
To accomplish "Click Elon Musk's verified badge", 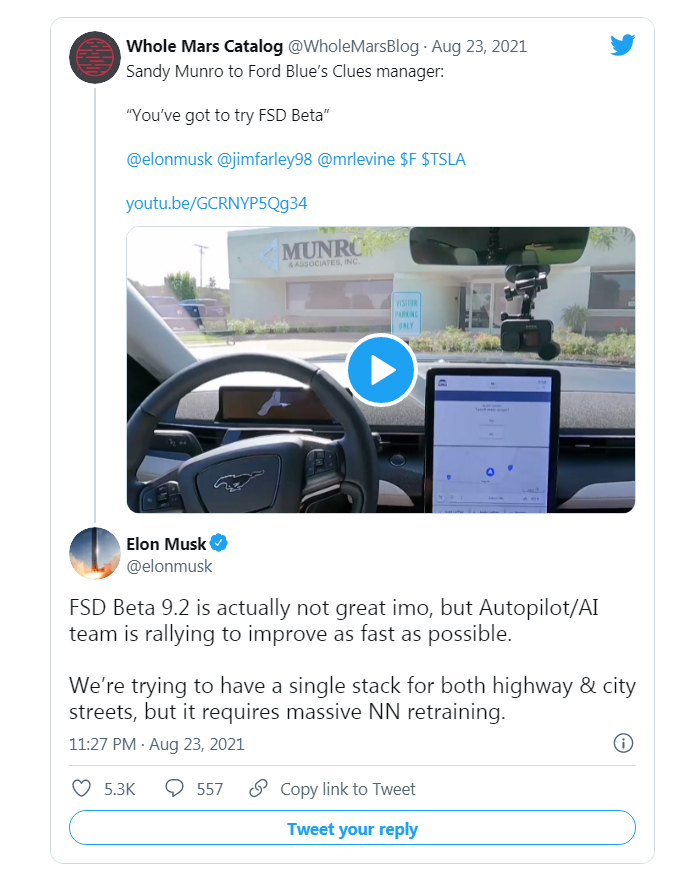I will tap(220, 544).
